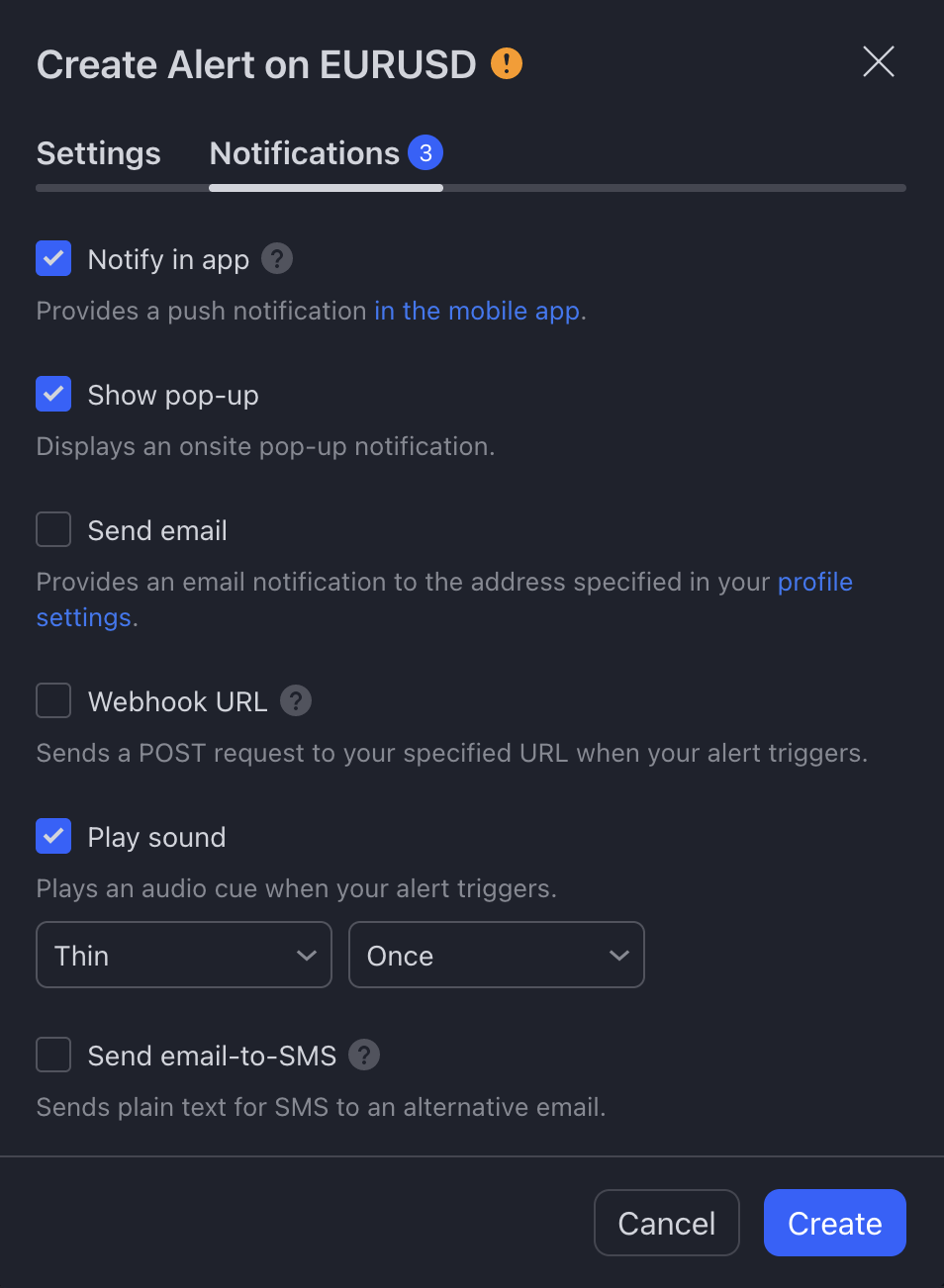Open the Thin sound selection dropdown

pos(184,955)
